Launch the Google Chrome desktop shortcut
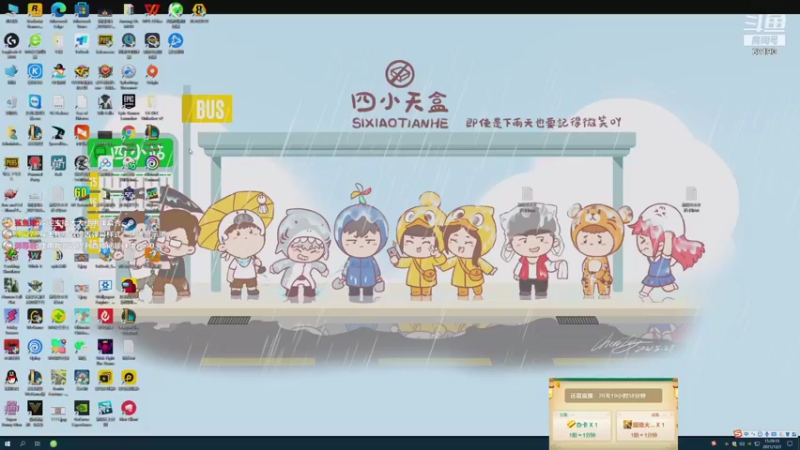The height and width of the screenshot is (450, 800). tap(129, 133)
